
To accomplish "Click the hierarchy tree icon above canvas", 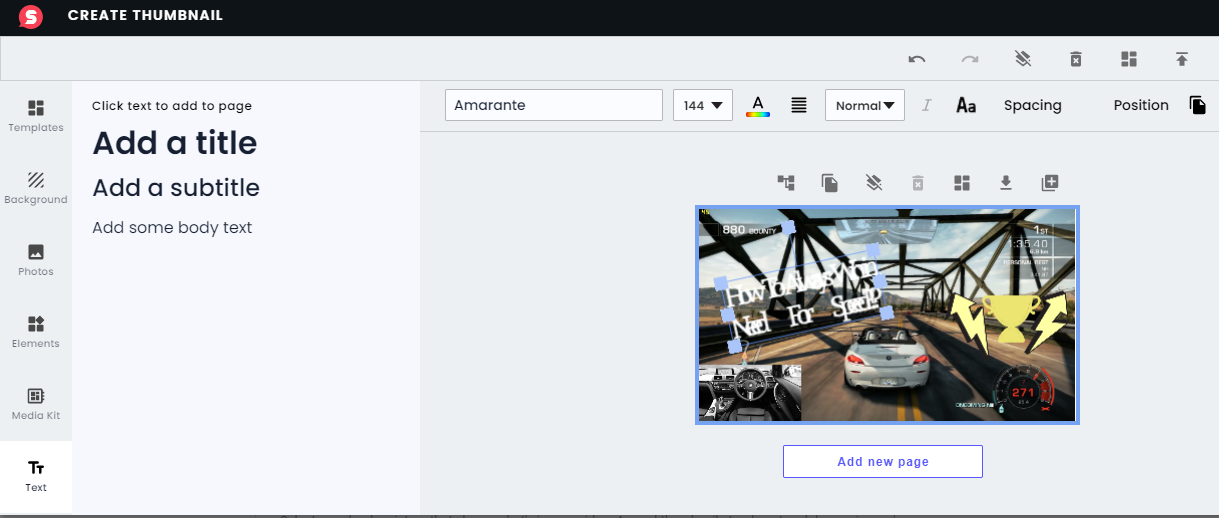I will tap(786, 182).
